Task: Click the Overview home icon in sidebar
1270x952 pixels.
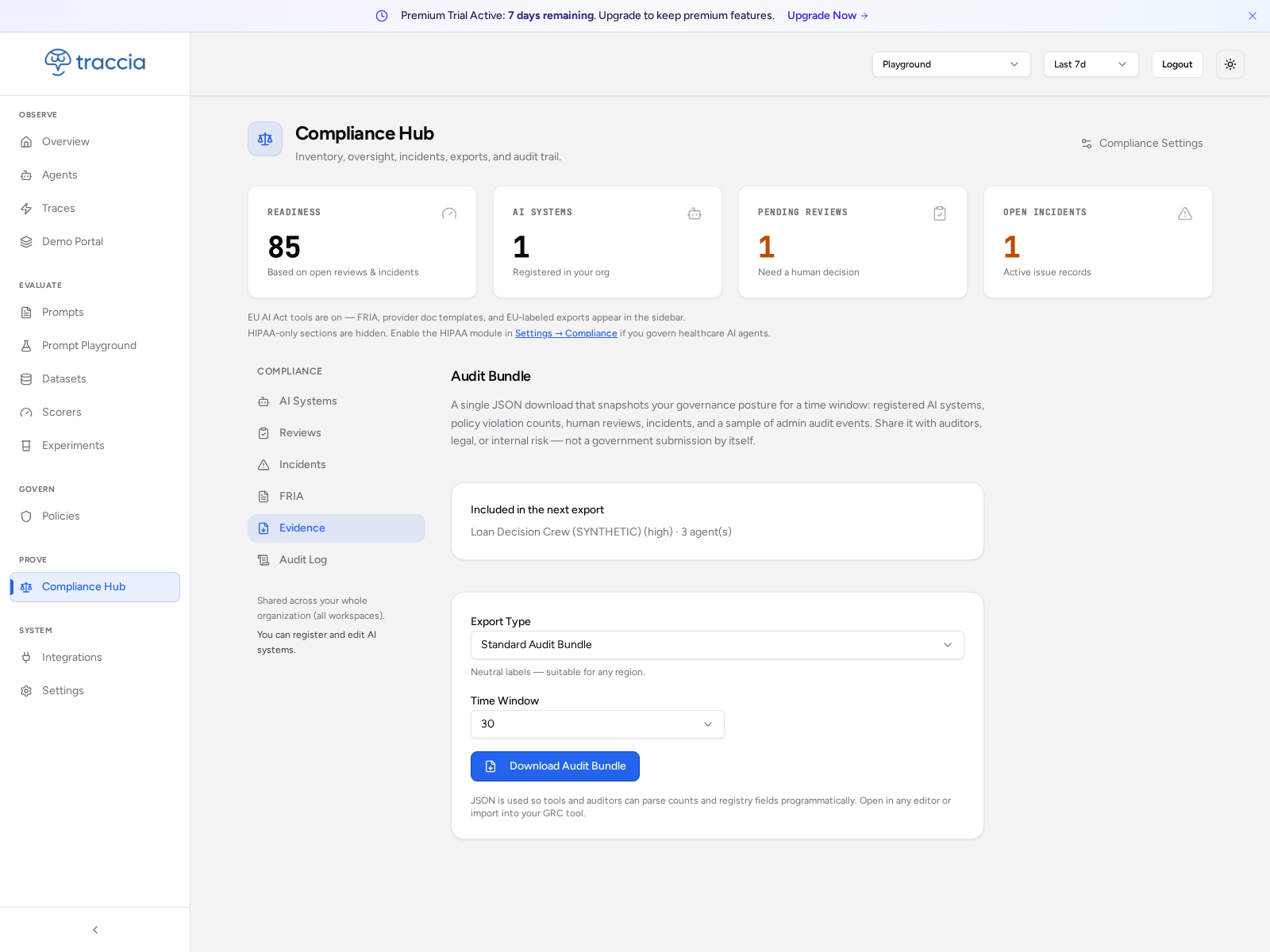Action: pyautogui.click(x=26, y=142)
